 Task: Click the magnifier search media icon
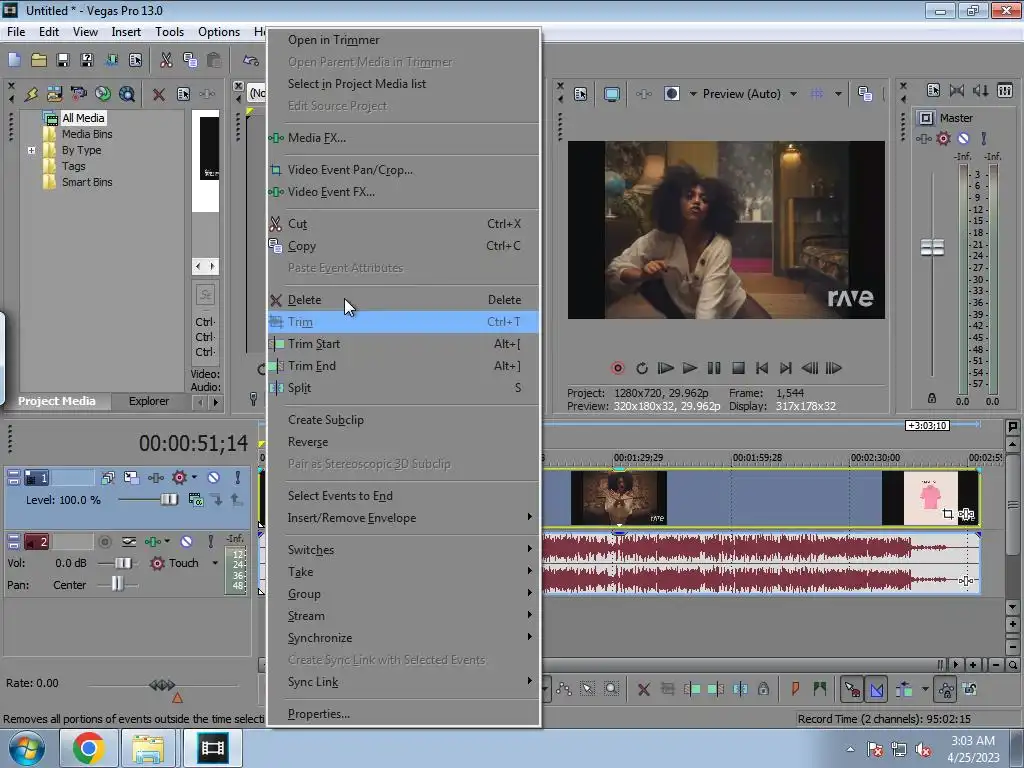[127, 94]
